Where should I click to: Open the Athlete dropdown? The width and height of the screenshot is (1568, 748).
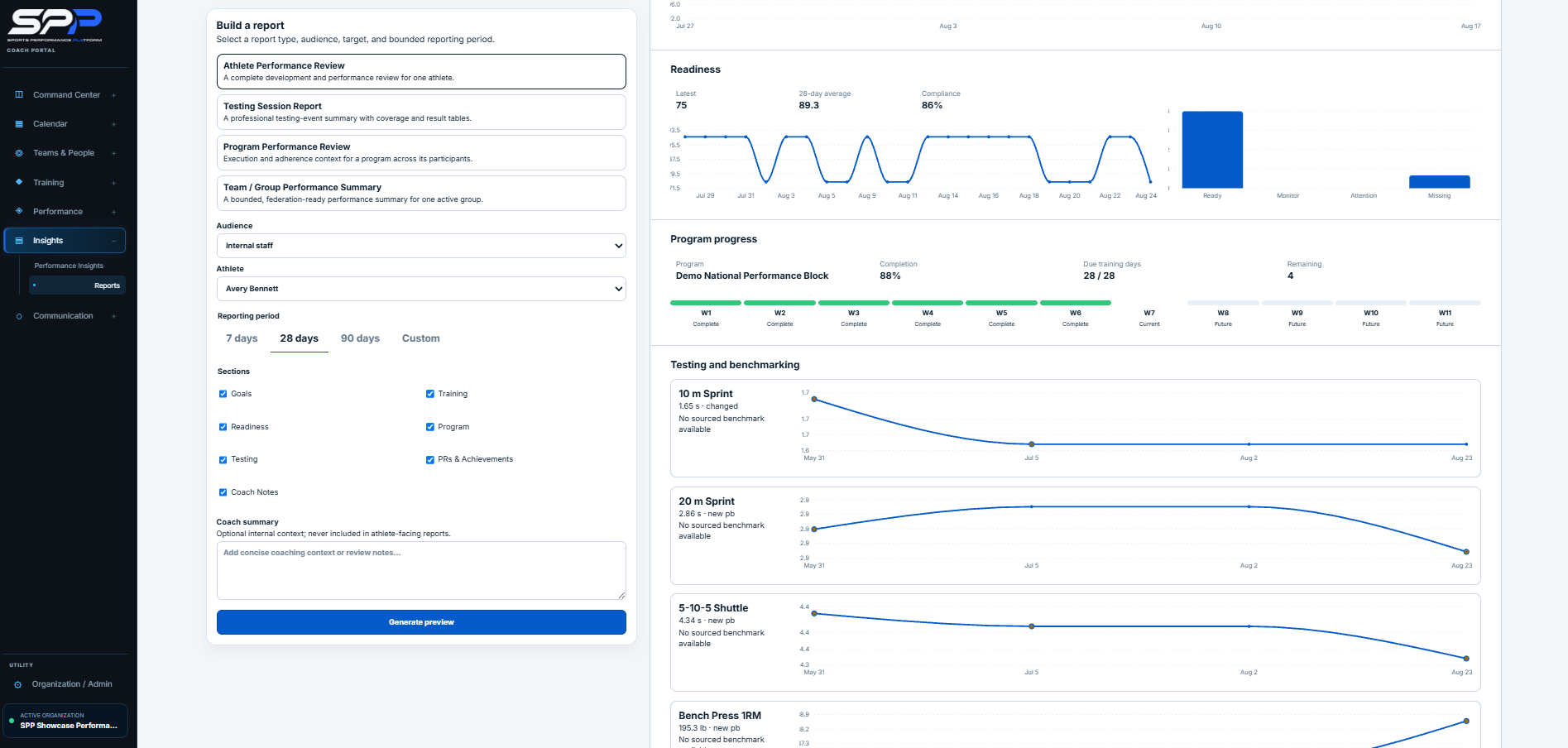[421, 289]
